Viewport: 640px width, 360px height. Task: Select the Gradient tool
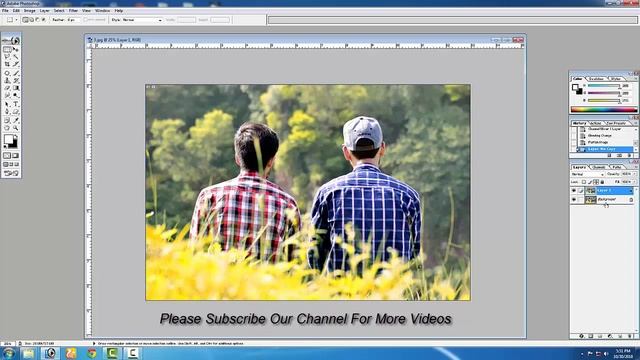pos(16,87)
